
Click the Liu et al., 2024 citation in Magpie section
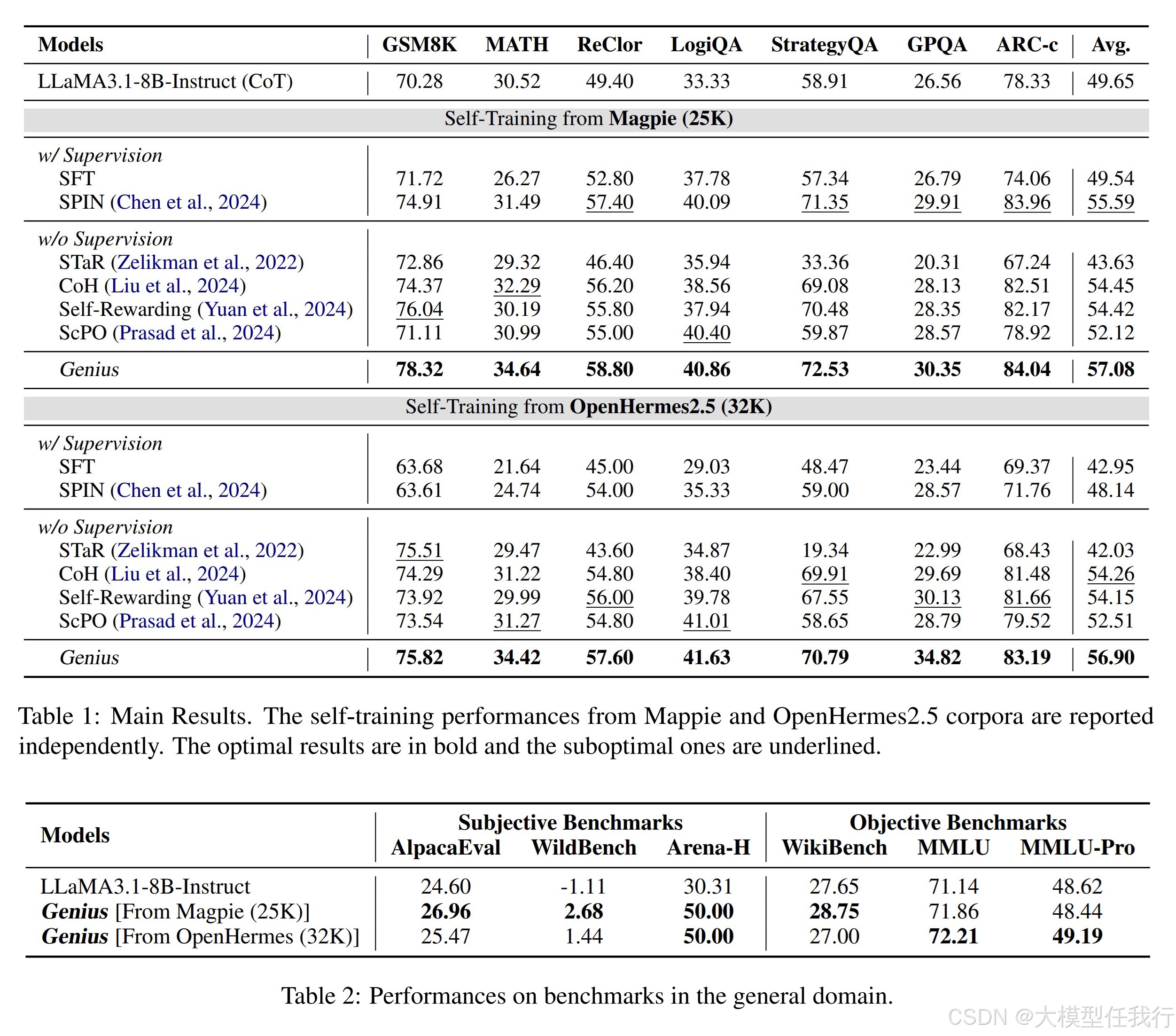[175, 286]
